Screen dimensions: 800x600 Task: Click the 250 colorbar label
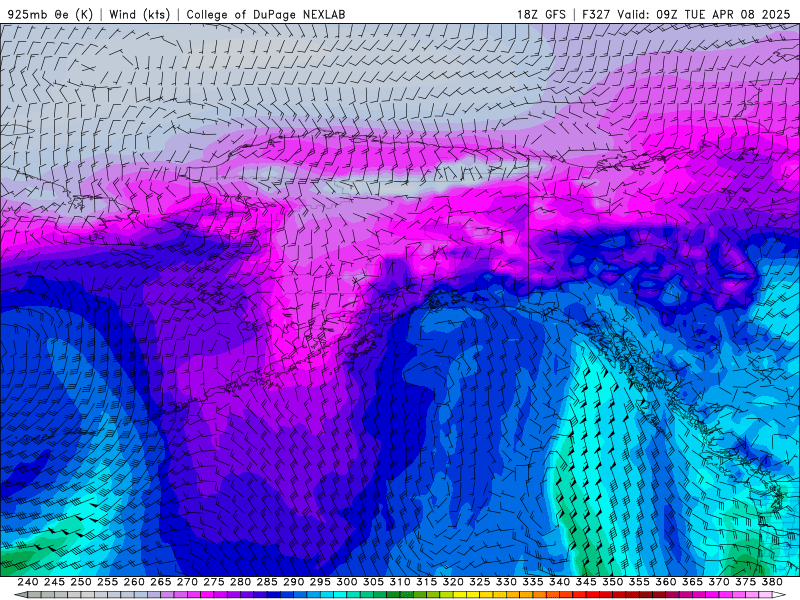click(x=81, y=582)
